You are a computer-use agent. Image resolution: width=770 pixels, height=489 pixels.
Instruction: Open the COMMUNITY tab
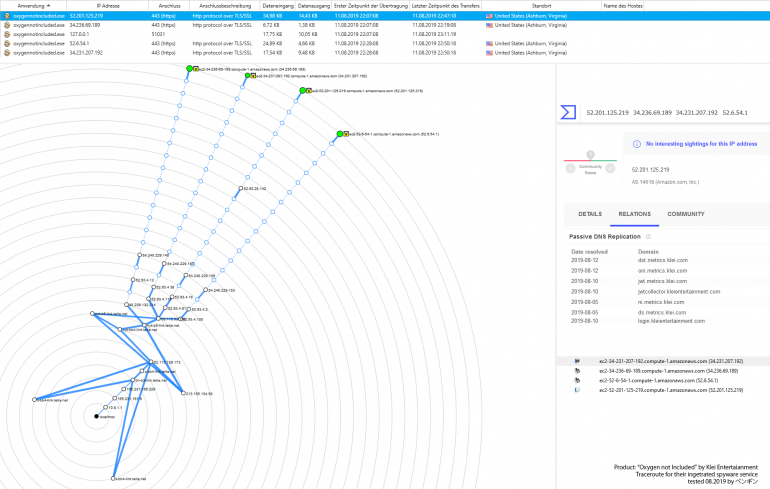(685, 214)
